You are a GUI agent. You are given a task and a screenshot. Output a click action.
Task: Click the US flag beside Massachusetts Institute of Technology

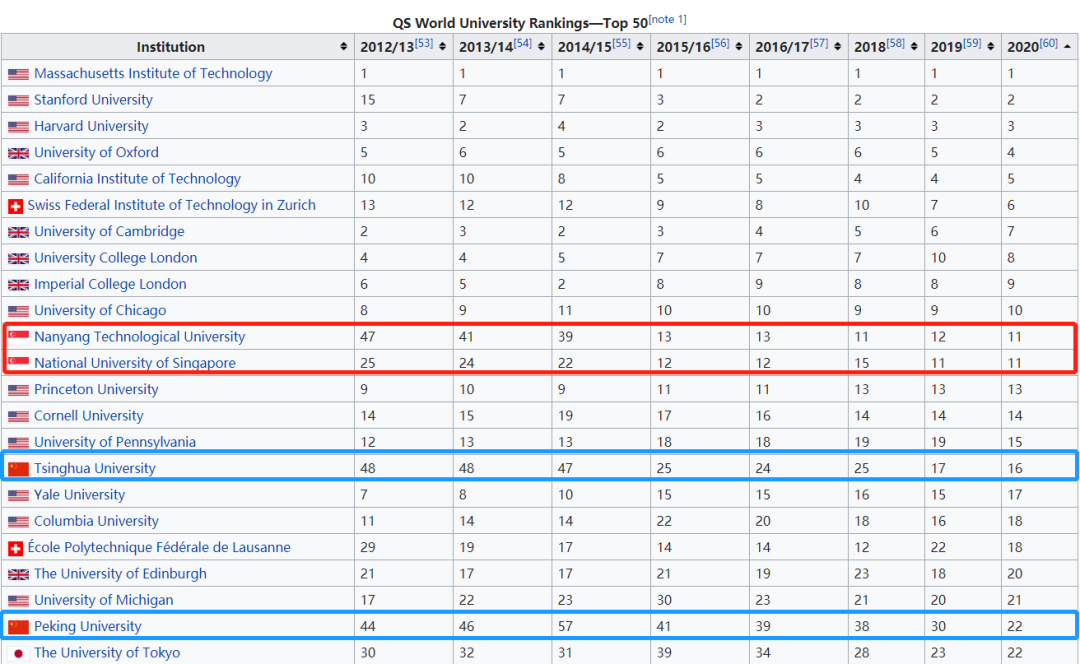click(19, 74)
